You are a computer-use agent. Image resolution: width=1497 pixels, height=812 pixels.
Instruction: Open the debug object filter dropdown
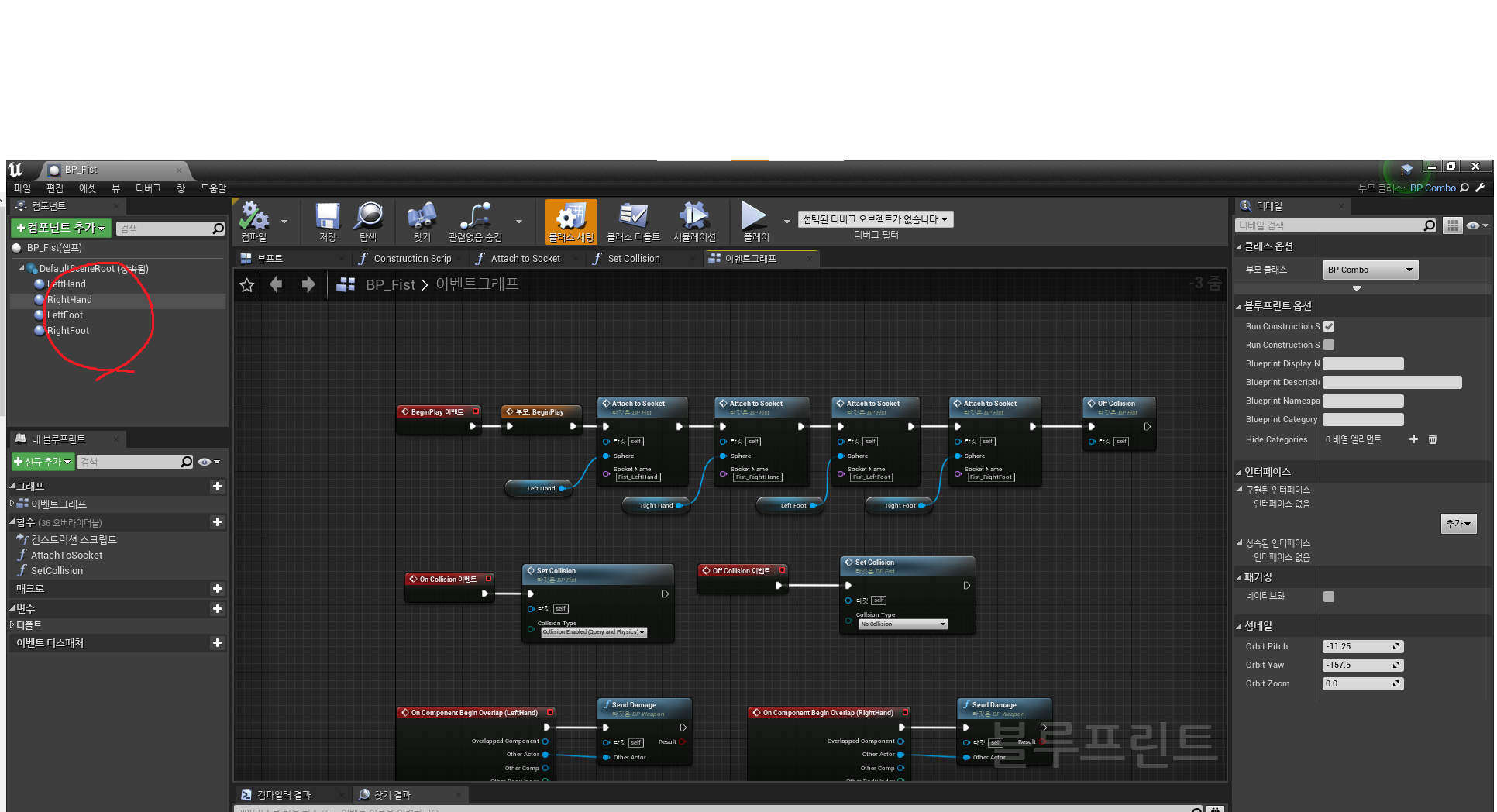pos(876,219)
